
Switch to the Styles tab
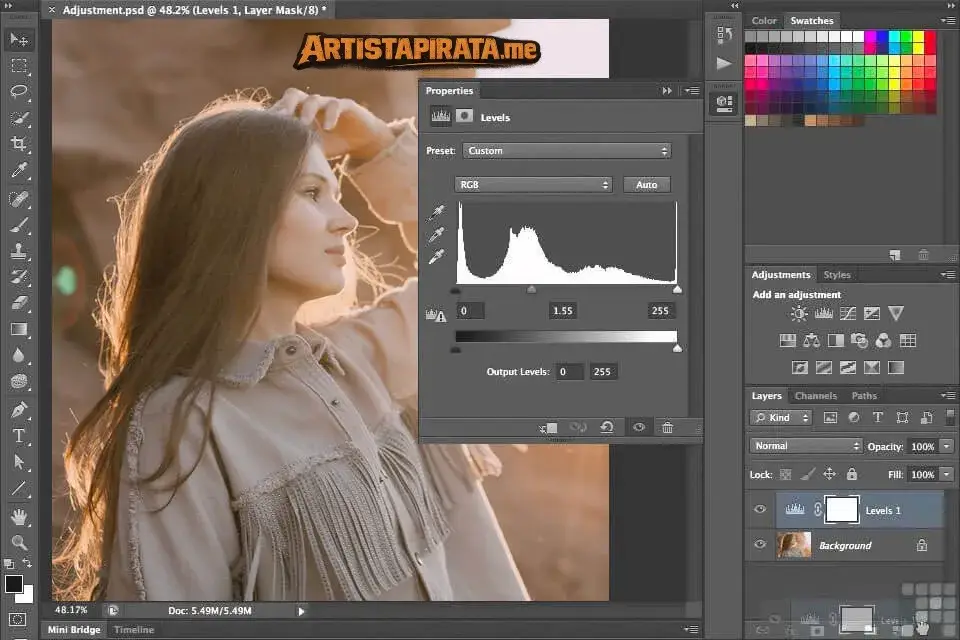(x=837, y=274)
